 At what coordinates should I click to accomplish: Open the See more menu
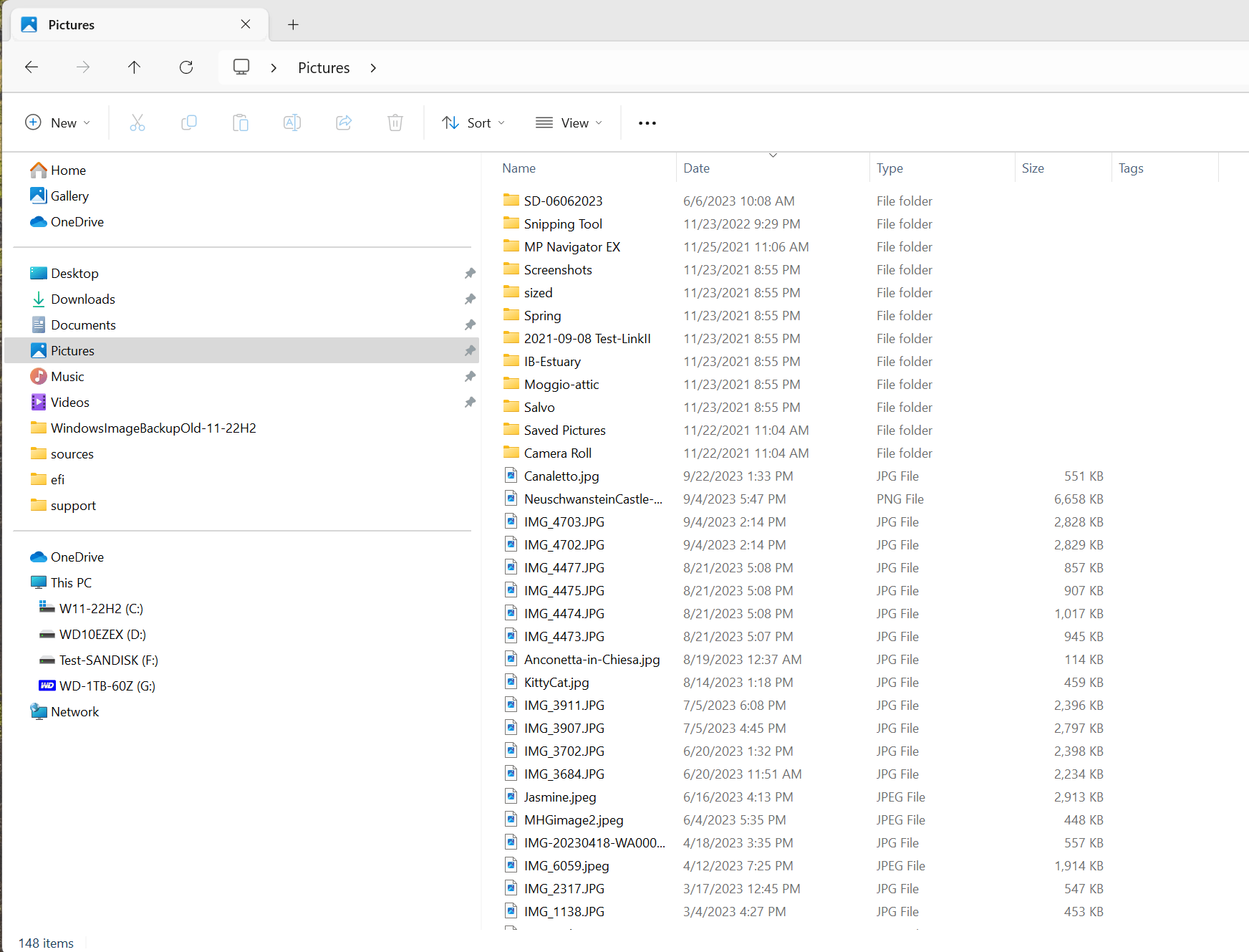tap(647, 122)
